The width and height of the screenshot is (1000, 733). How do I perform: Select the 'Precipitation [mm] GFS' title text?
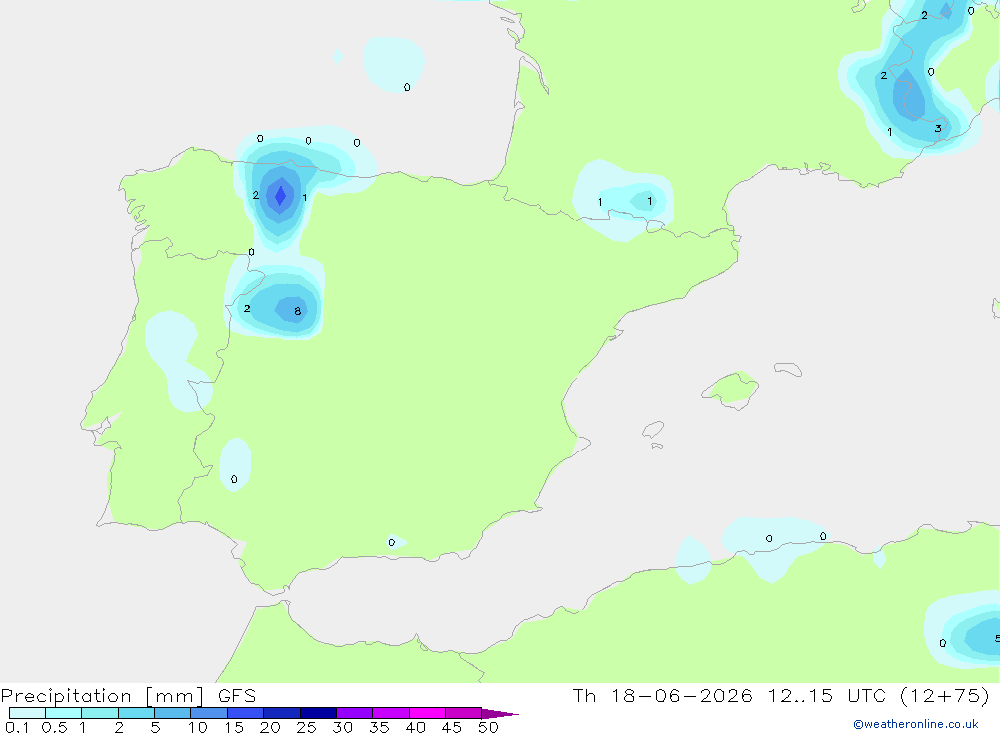point(128,695)
